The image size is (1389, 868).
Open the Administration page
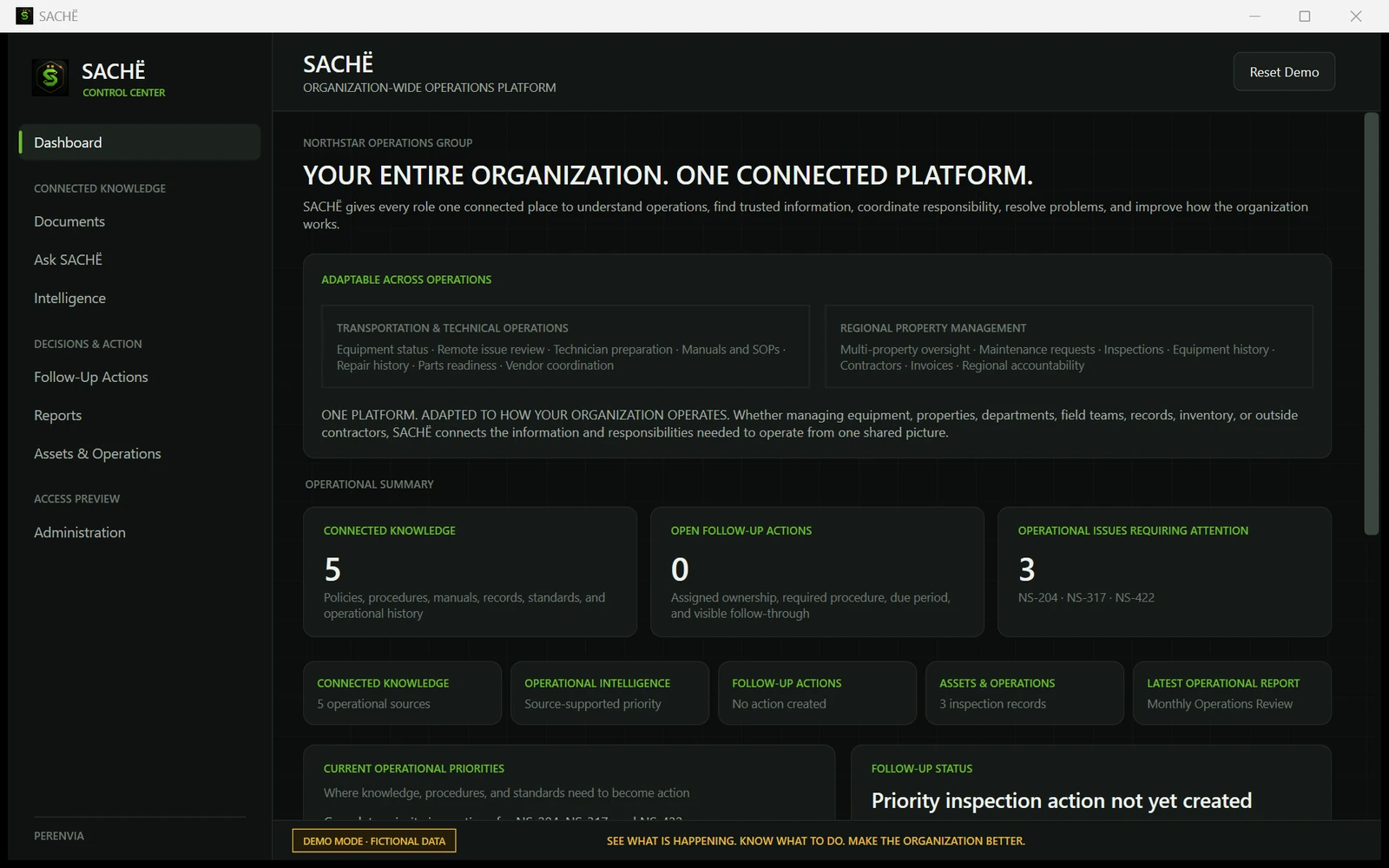click(80, 532)
